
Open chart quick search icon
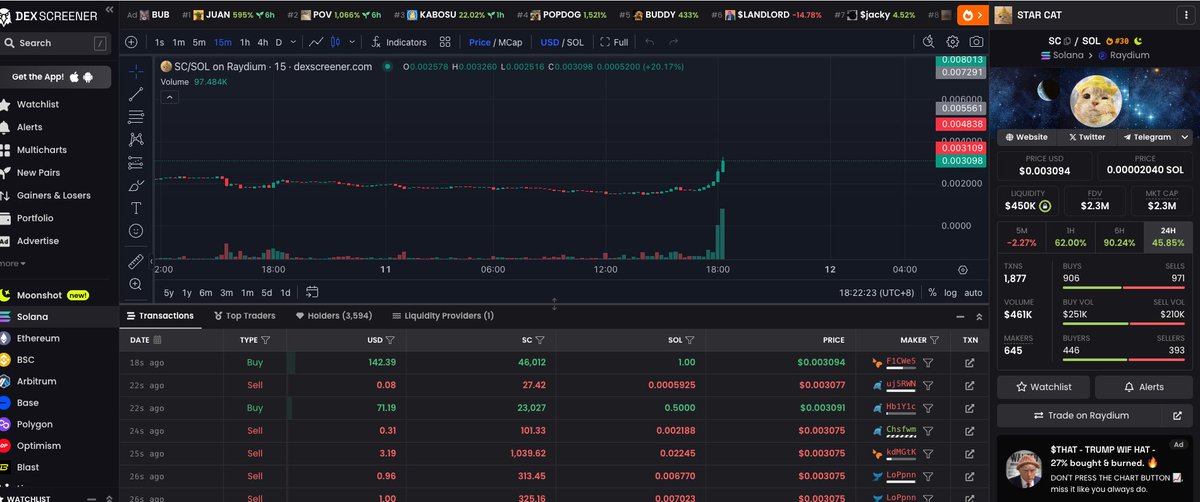coord(928,42)
